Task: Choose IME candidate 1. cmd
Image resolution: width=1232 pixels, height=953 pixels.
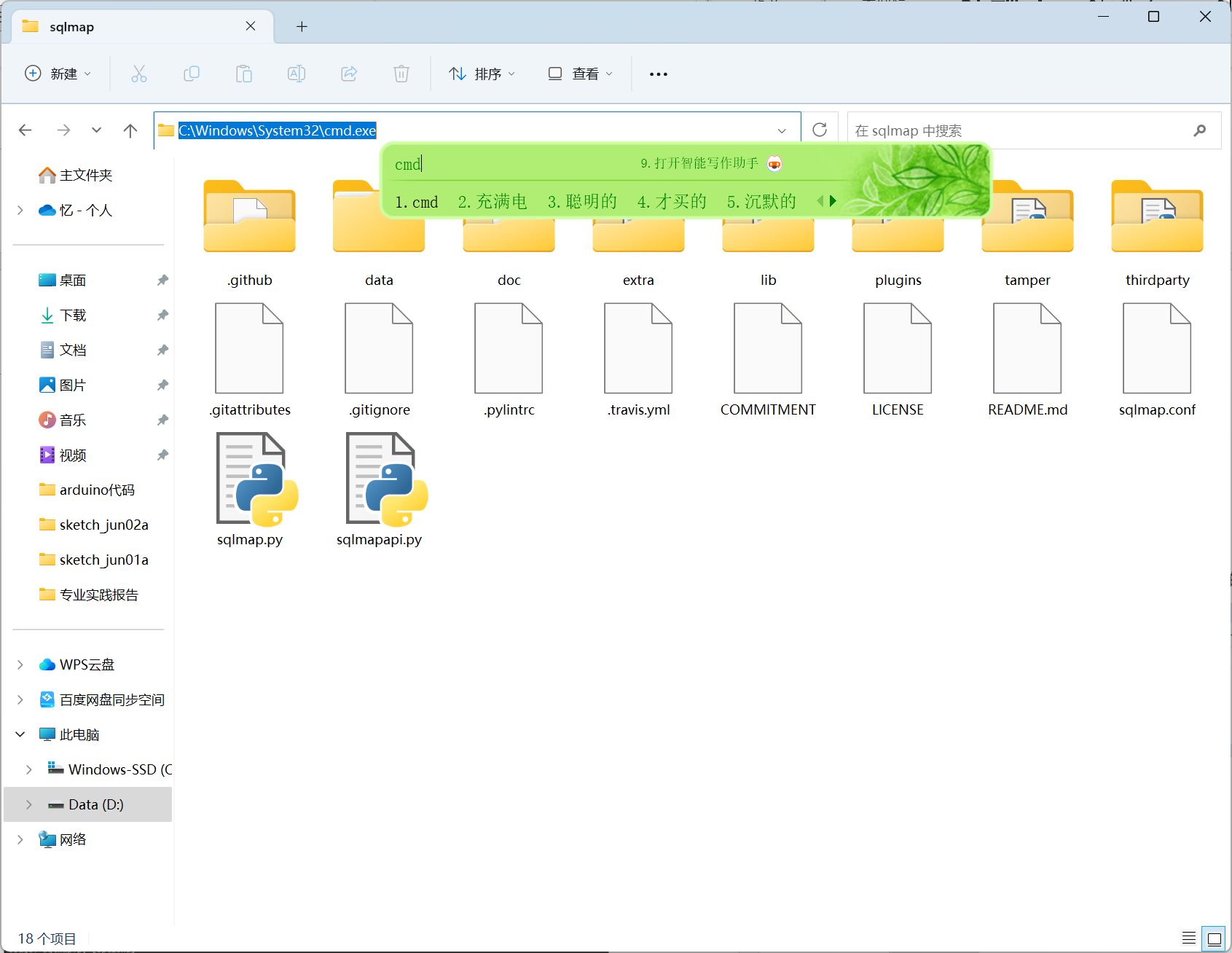Action: tap(416, 202)
